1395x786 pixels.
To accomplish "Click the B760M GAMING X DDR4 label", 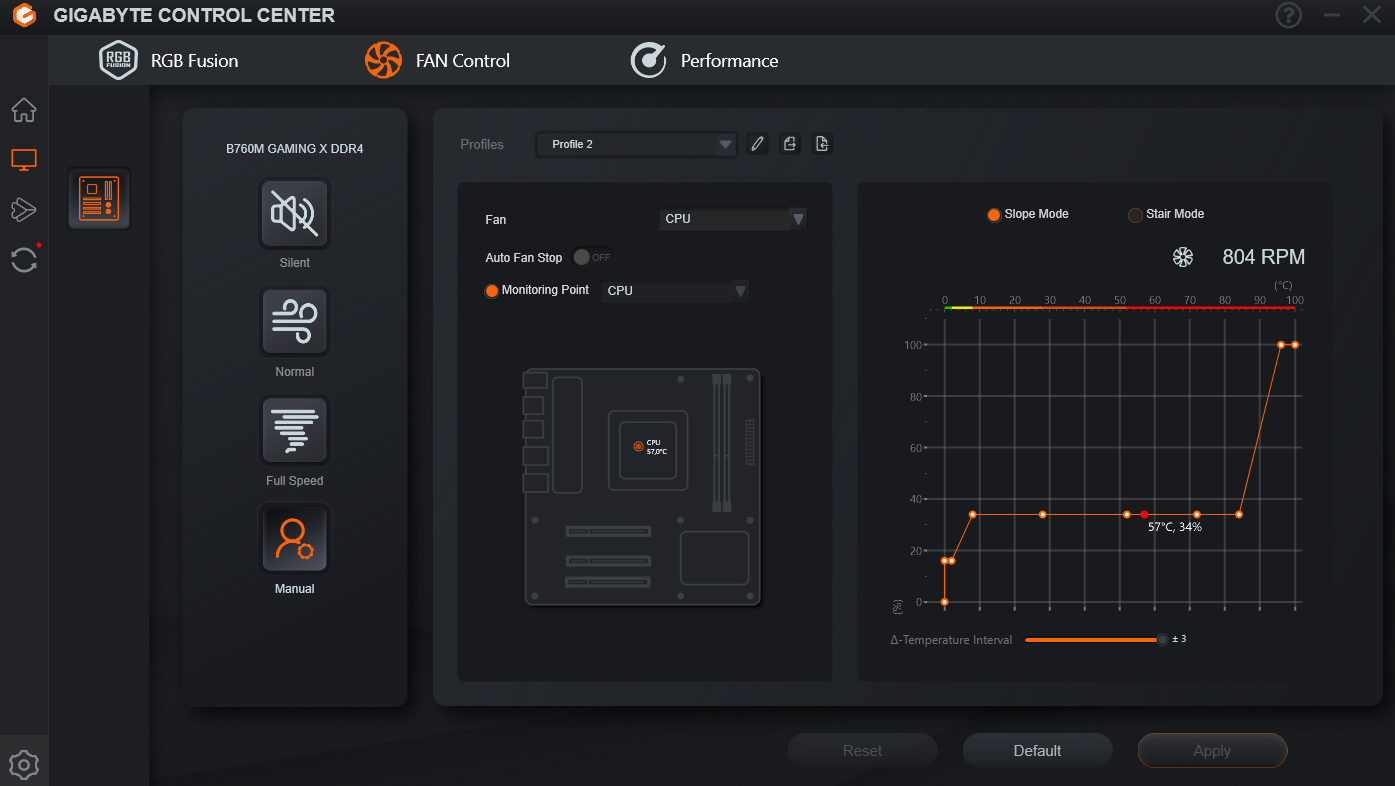I will pyautogui.click(x=295, y=149).
